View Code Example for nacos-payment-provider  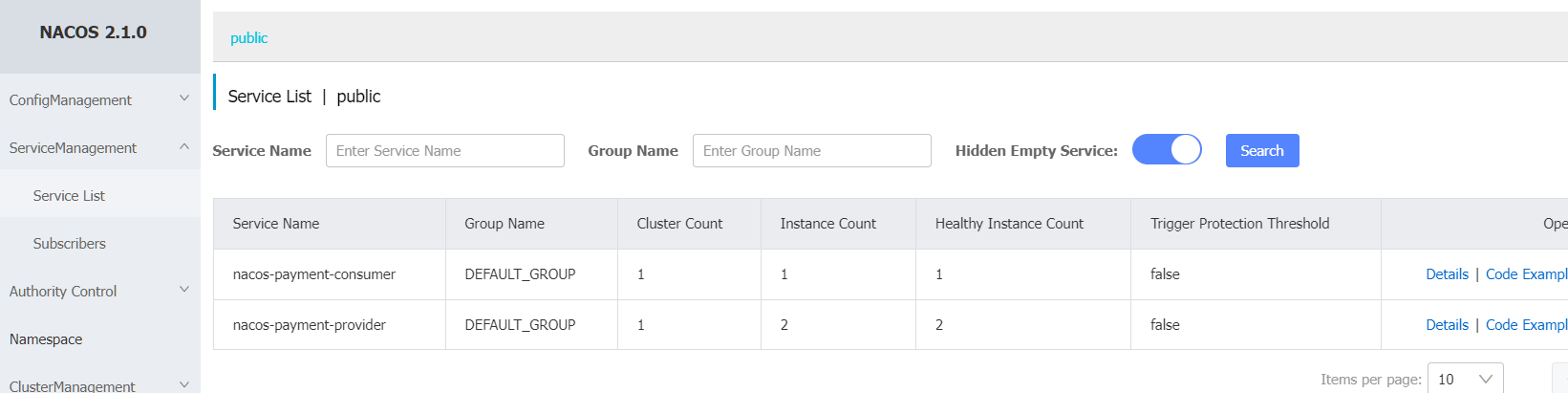click(x=1526, y=325)
